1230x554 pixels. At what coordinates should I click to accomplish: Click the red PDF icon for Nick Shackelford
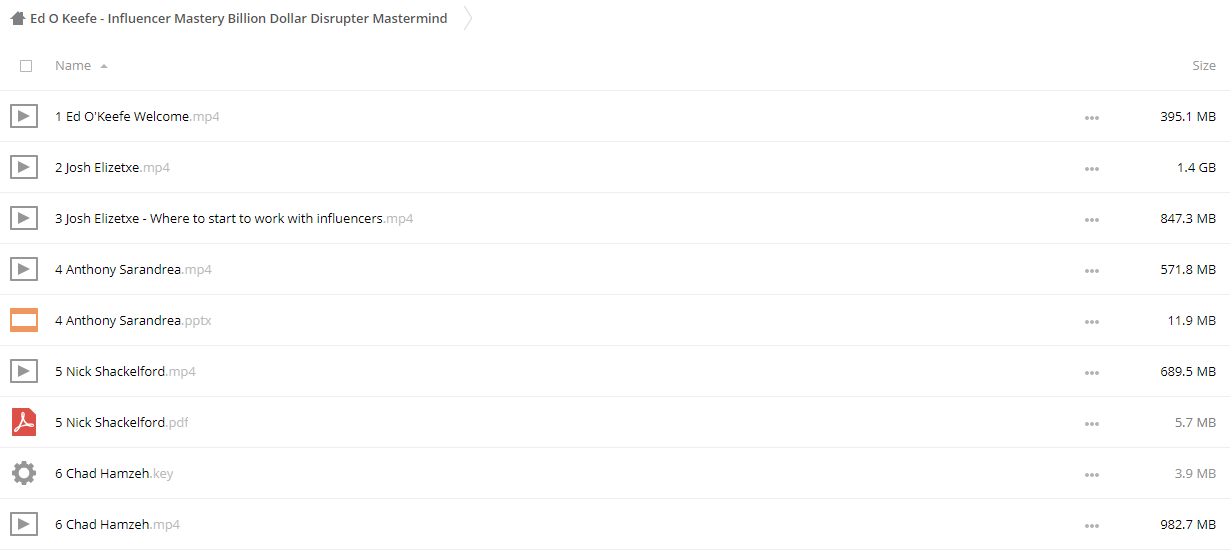24,422
